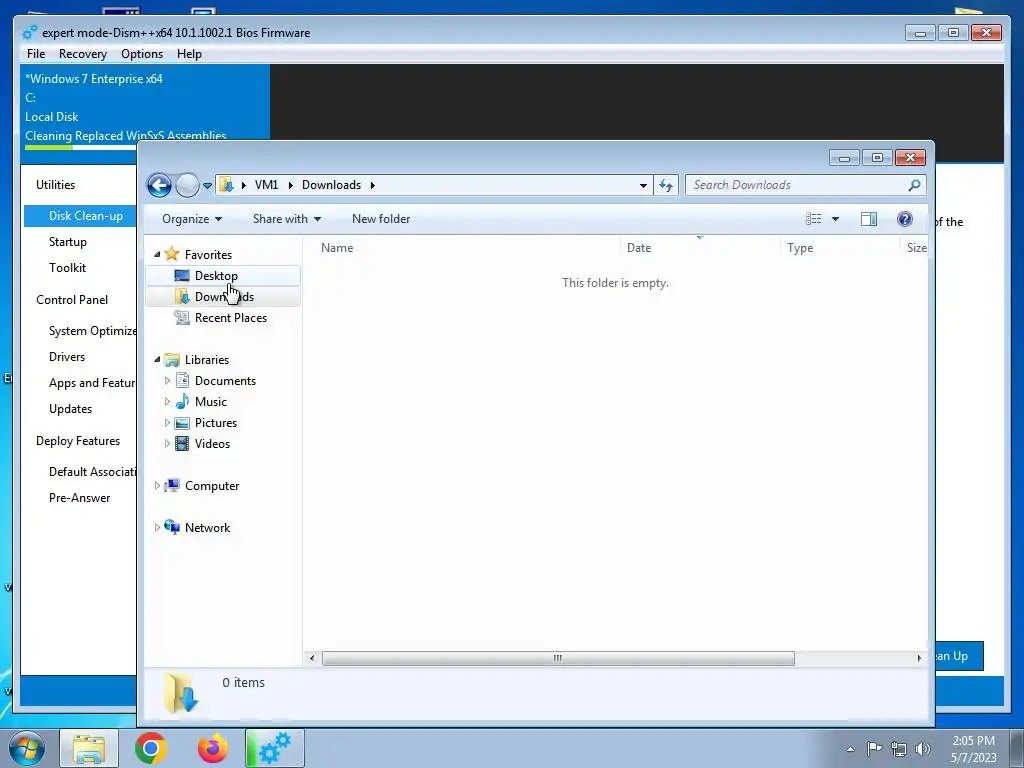Open Pre-Answer in Dism++ sidebar

click(80, 498)
